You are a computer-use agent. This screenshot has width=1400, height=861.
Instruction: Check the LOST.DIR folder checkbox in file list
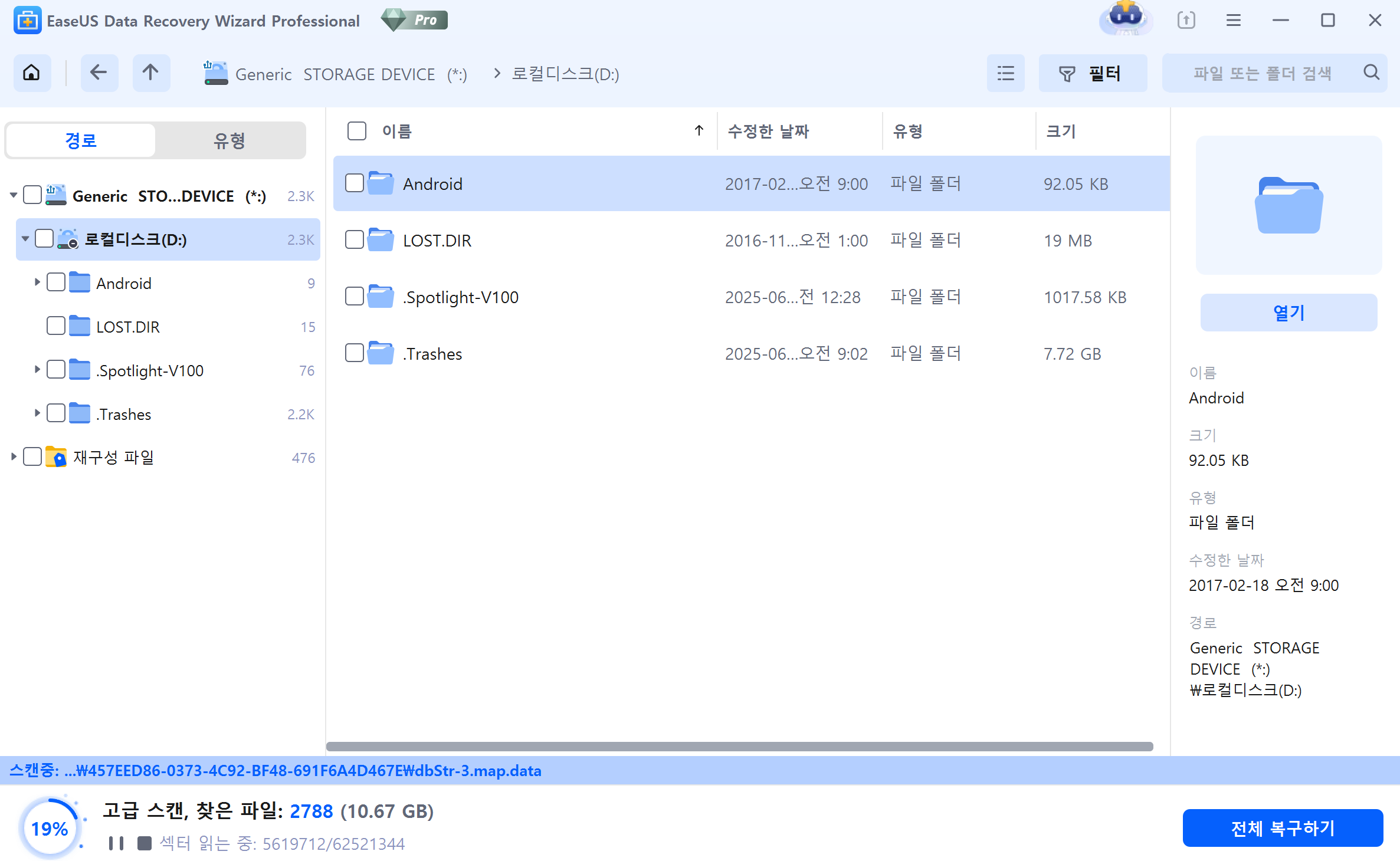[x=355, y=240]
